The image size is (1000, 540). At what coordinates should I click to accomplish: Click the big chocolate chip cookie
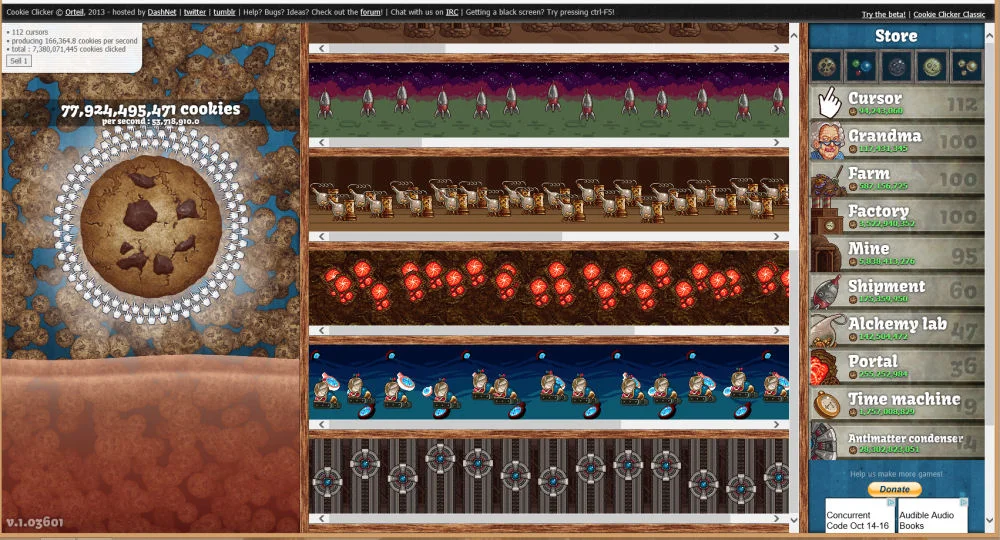coord(151,226)
